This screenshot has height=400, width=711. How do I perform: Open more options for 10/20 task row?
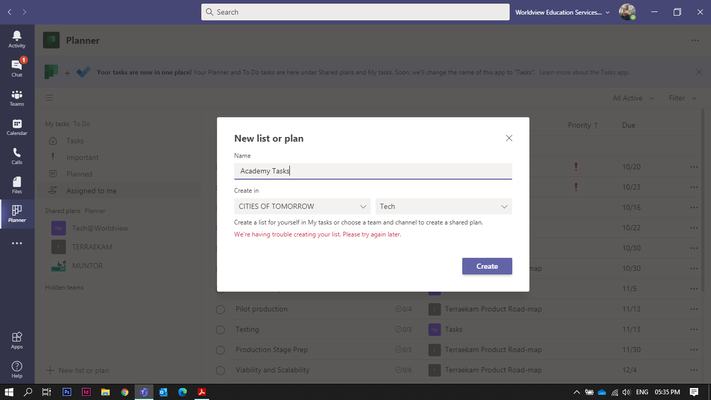point(694,167)
